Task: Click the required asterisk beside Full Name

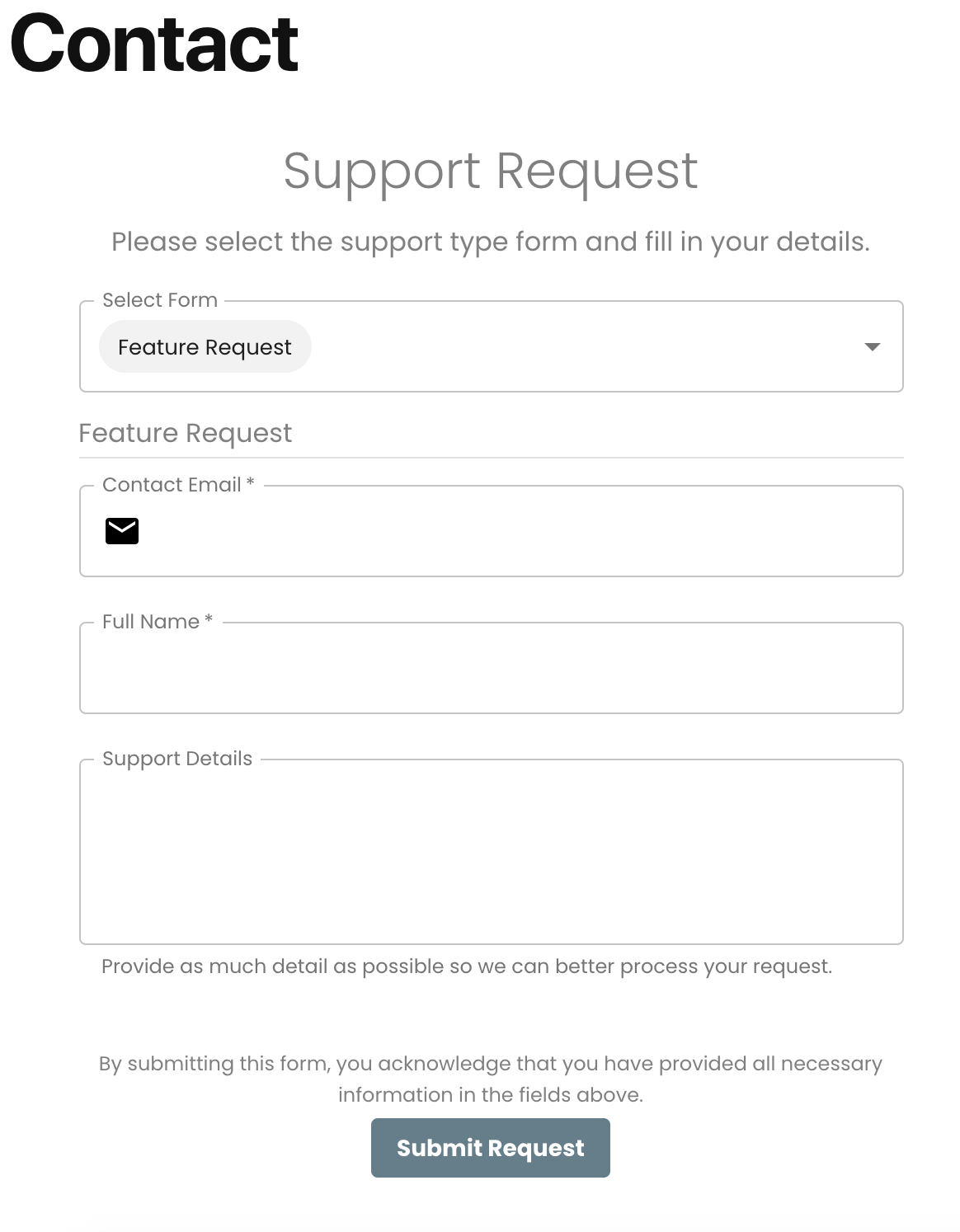Action: [209, 620]
